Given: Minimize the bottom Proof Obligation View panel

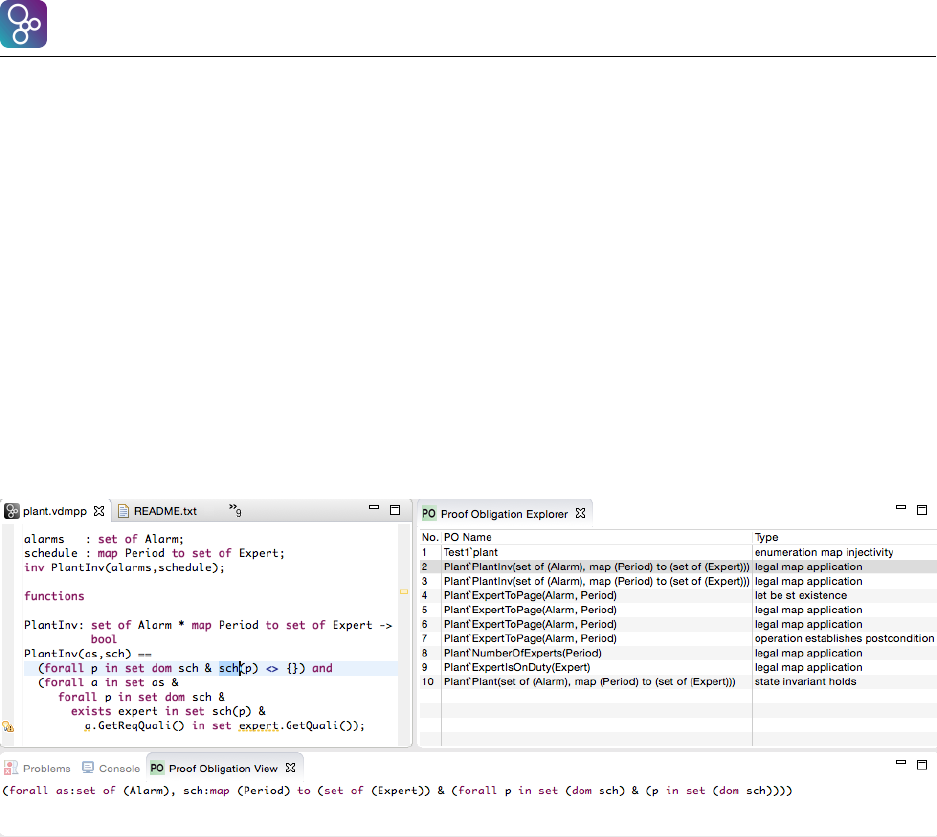Looking at the screenshot, I should tap(902, 764).
